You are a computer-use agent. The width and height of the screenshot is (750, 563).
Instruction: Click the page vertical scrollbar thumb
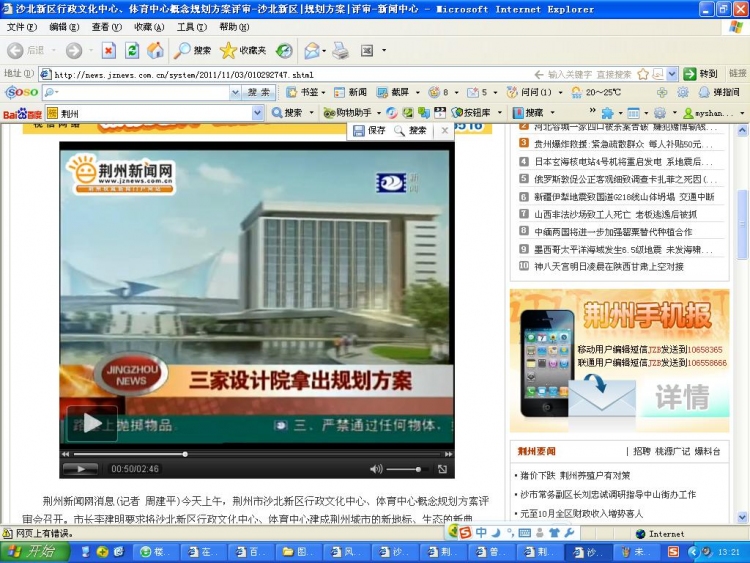[742, 224]
